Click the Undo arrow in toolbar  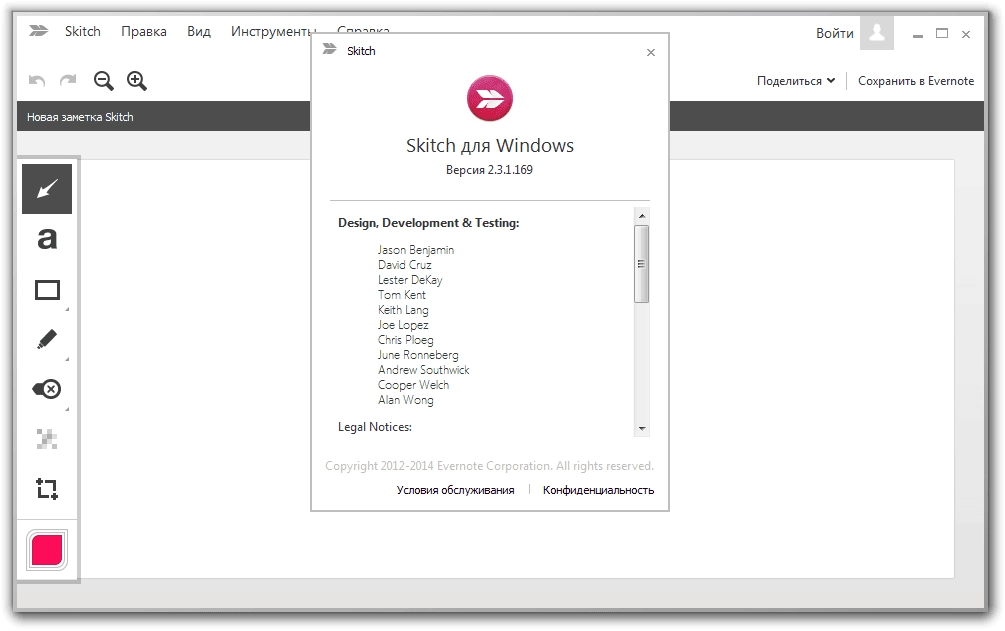click(37, 81)
